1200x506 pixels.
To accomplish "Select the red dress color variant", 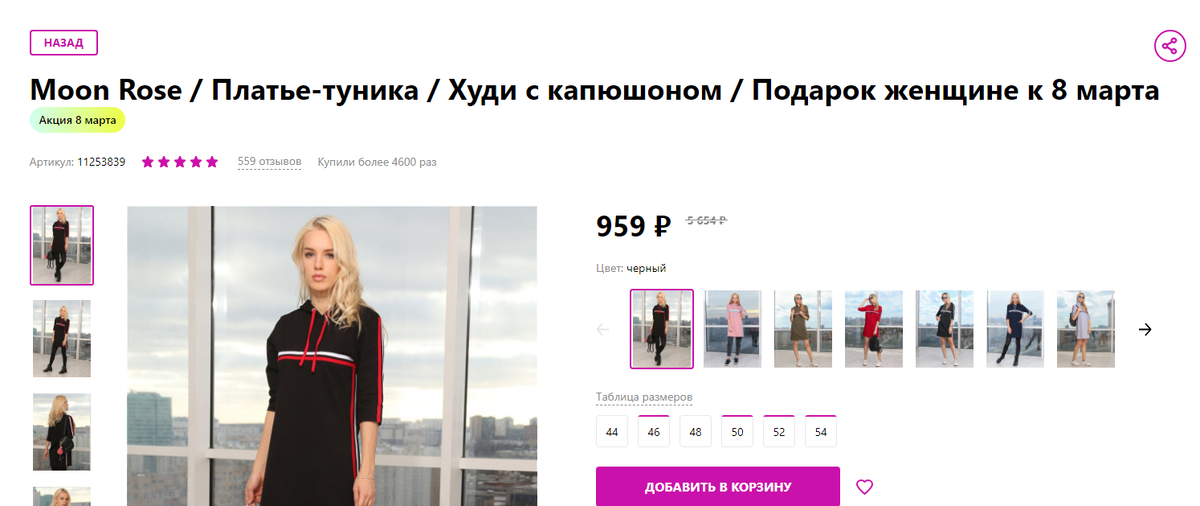I will tap(874, 329).
